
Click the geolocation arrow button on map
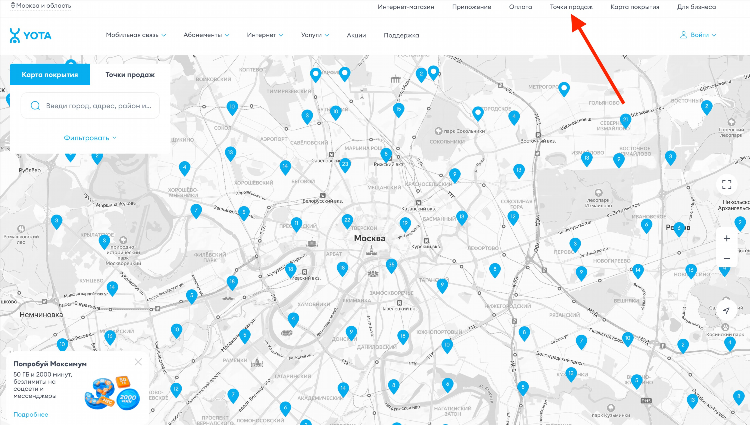[x=726, y=311]
